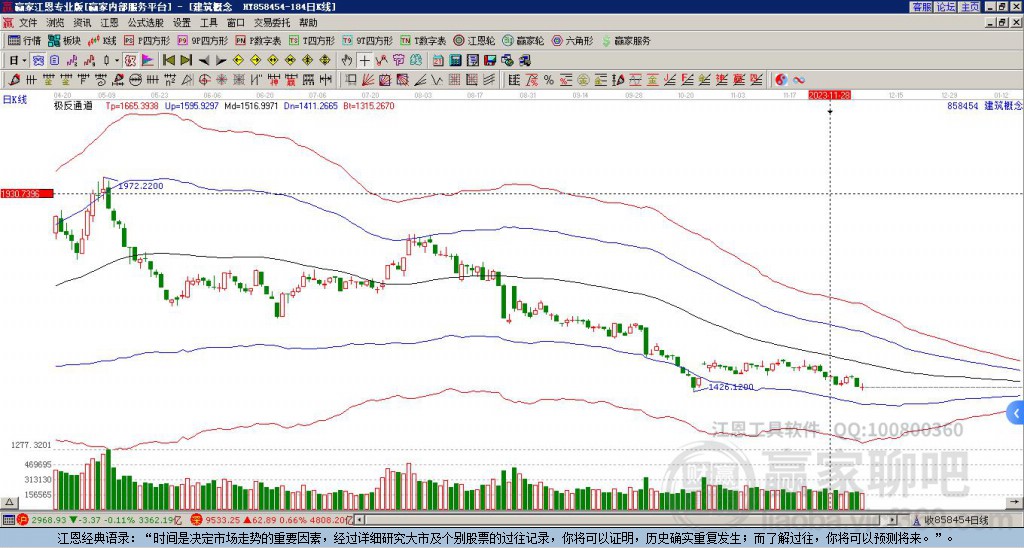
Task: Jump to first bar with skip-start arrow
Action: click(168, 60)
